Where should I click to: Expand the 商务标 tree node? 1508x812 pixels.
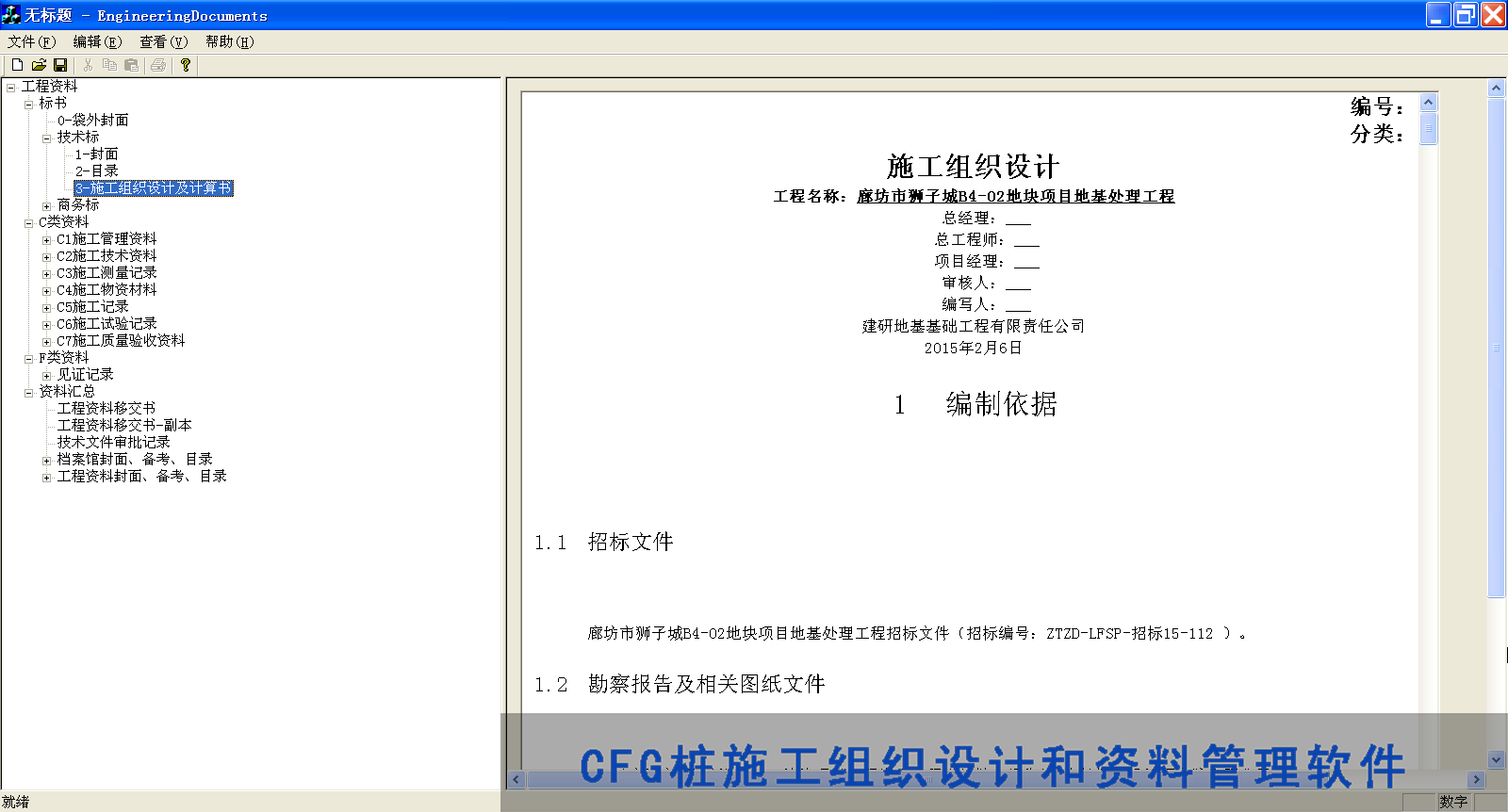(46, 205)
